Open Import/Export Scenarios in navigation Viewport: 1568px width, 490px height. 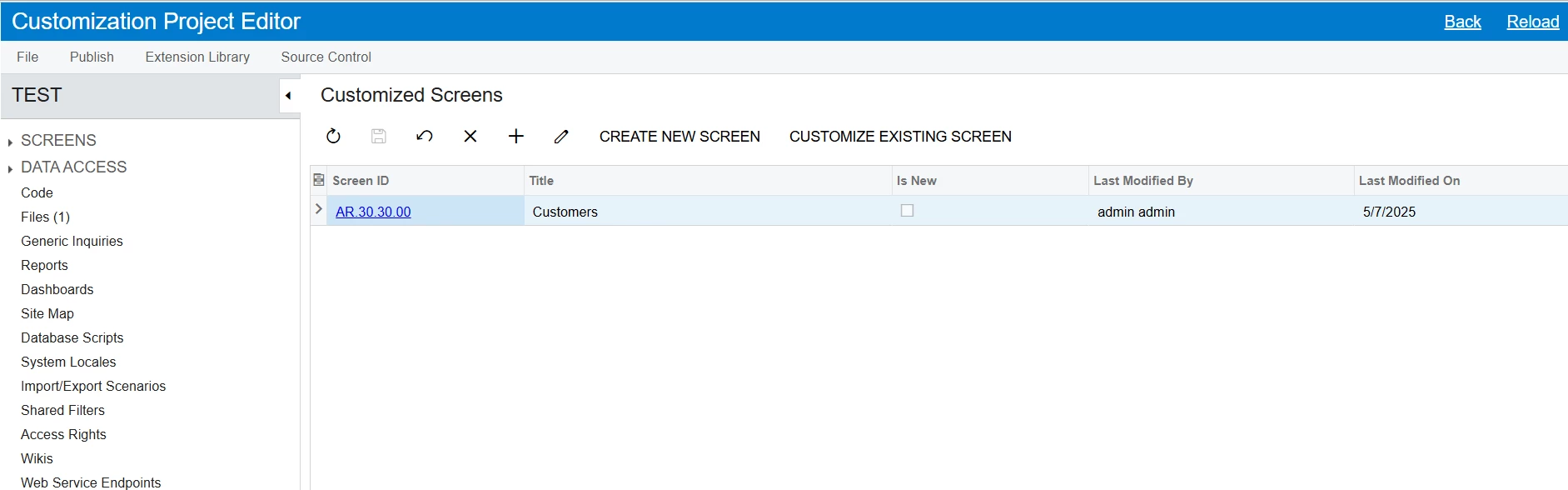(93, 386)
